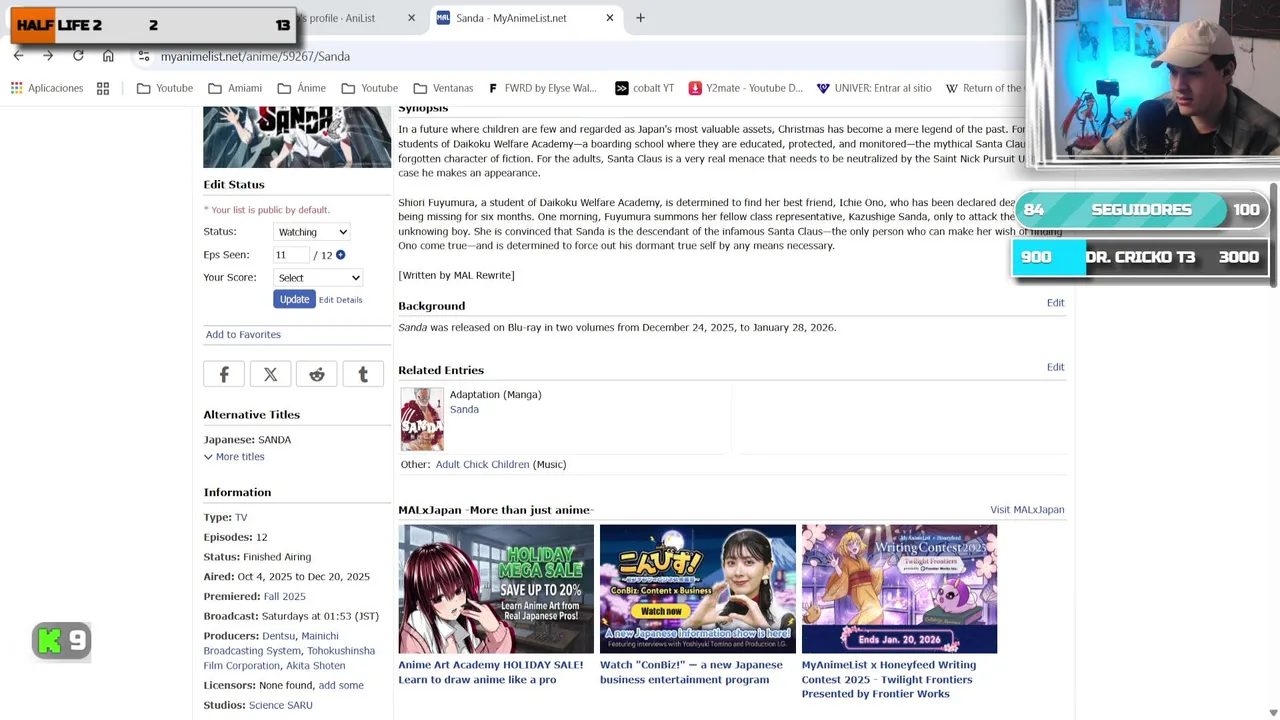Click the Update list button
1280x720 pixels.
click(x=294, y=300)
